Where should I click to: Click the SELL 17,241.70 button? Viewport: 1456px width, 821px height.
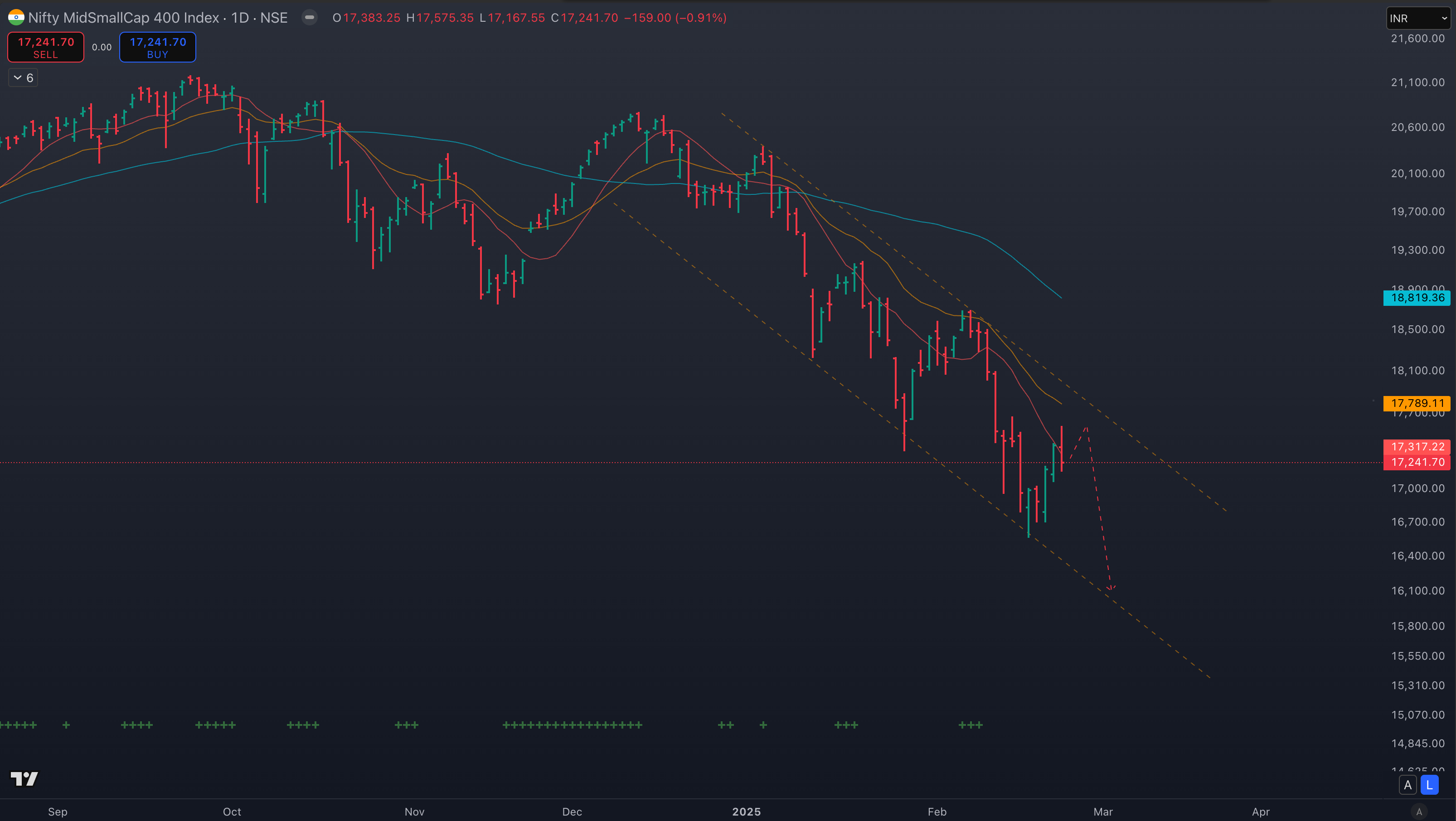tap(46, 48)
